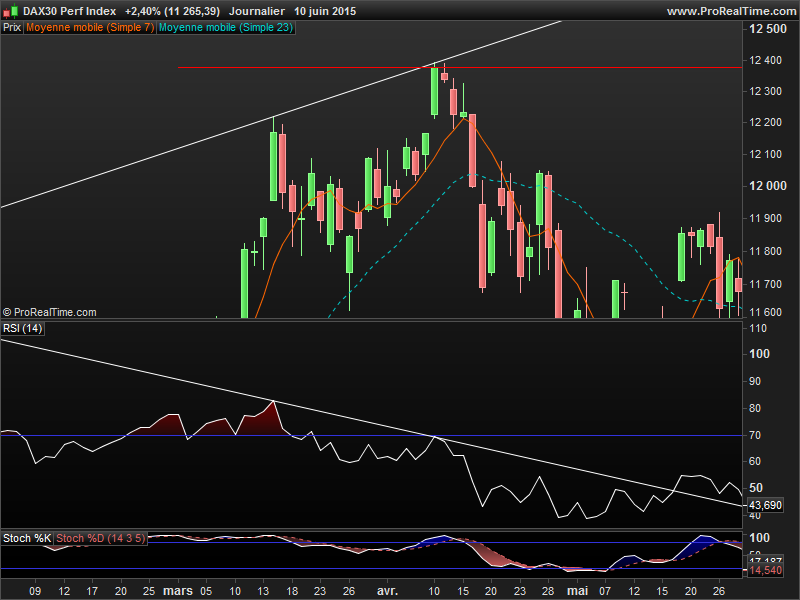
Task: Click the mai month label on time axis
Action: click(578, 591)
